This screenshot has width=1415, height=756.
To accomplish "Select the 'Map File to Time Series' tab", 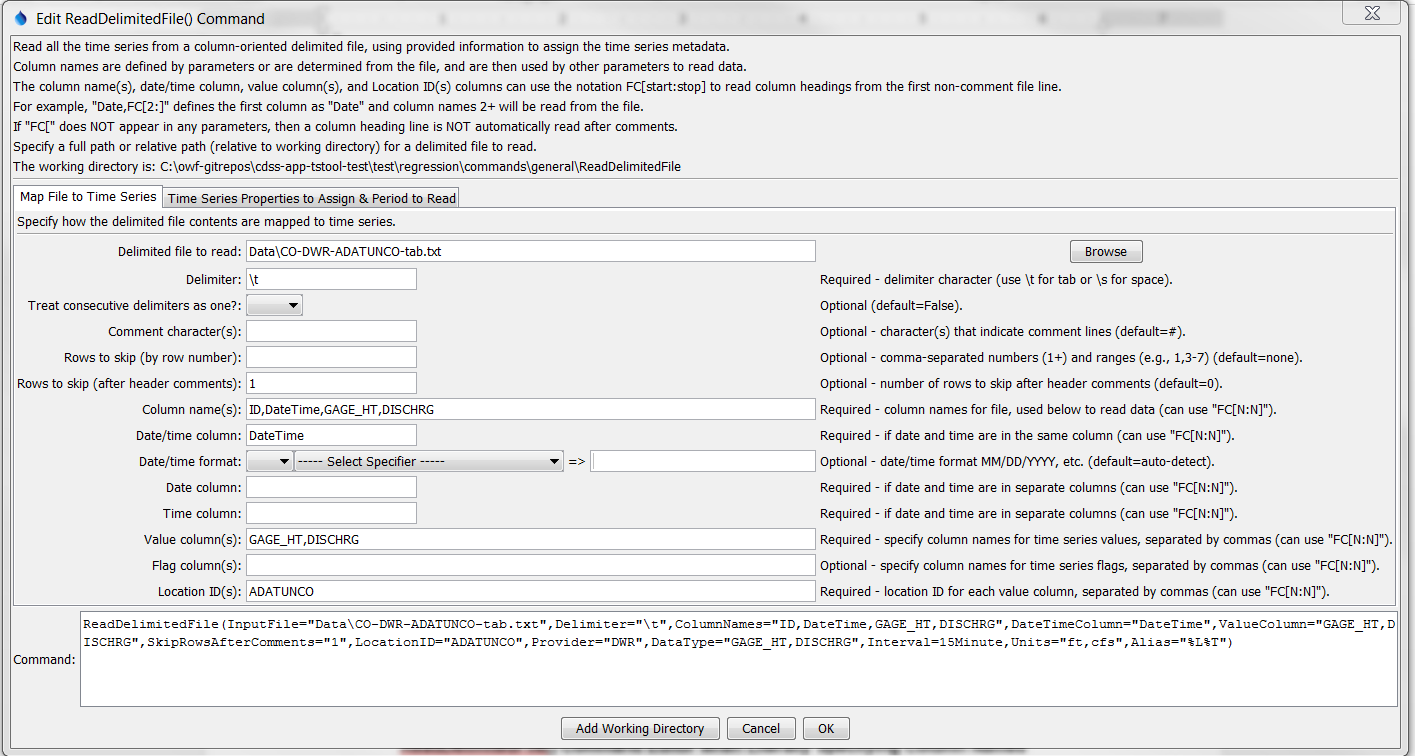I will pyautogui.click(x=86, y=196).
